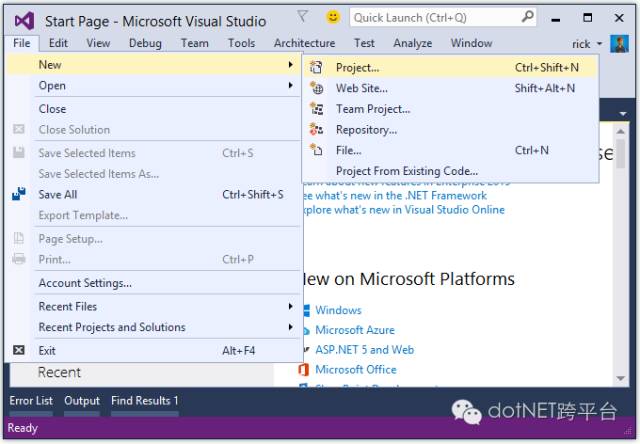Expand the New submenu arrow
Image resolution: width=640 pixels, height=444 pixels.
click(291, 64)
